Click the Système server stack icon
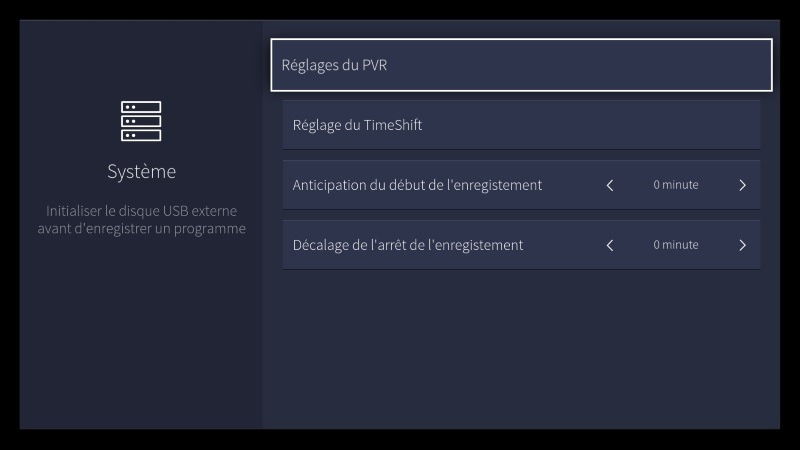The height and width of the screenshot is (450, 800). [141, 121]
